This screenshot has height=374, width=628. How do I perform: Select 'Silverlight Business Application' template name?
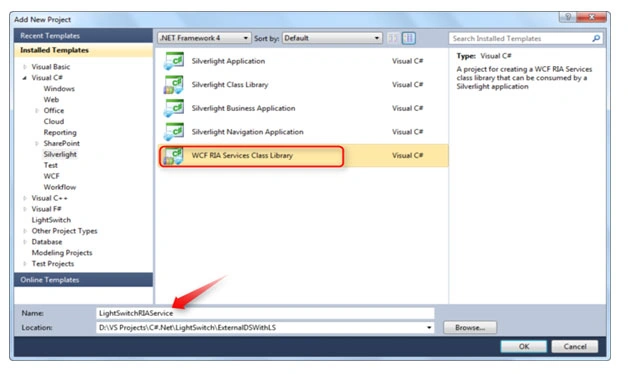point(244,109)
